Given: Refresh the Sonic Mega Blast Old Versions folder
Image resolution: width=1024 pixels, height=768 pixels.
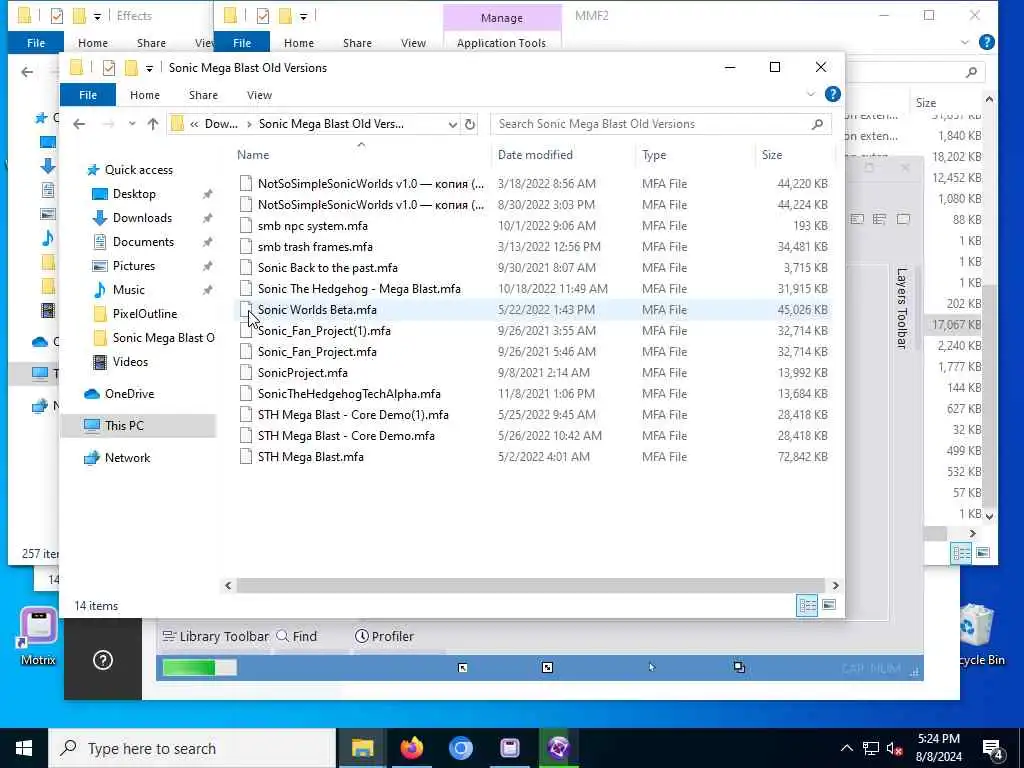Looking at the screenshot, I should point(470,124).
